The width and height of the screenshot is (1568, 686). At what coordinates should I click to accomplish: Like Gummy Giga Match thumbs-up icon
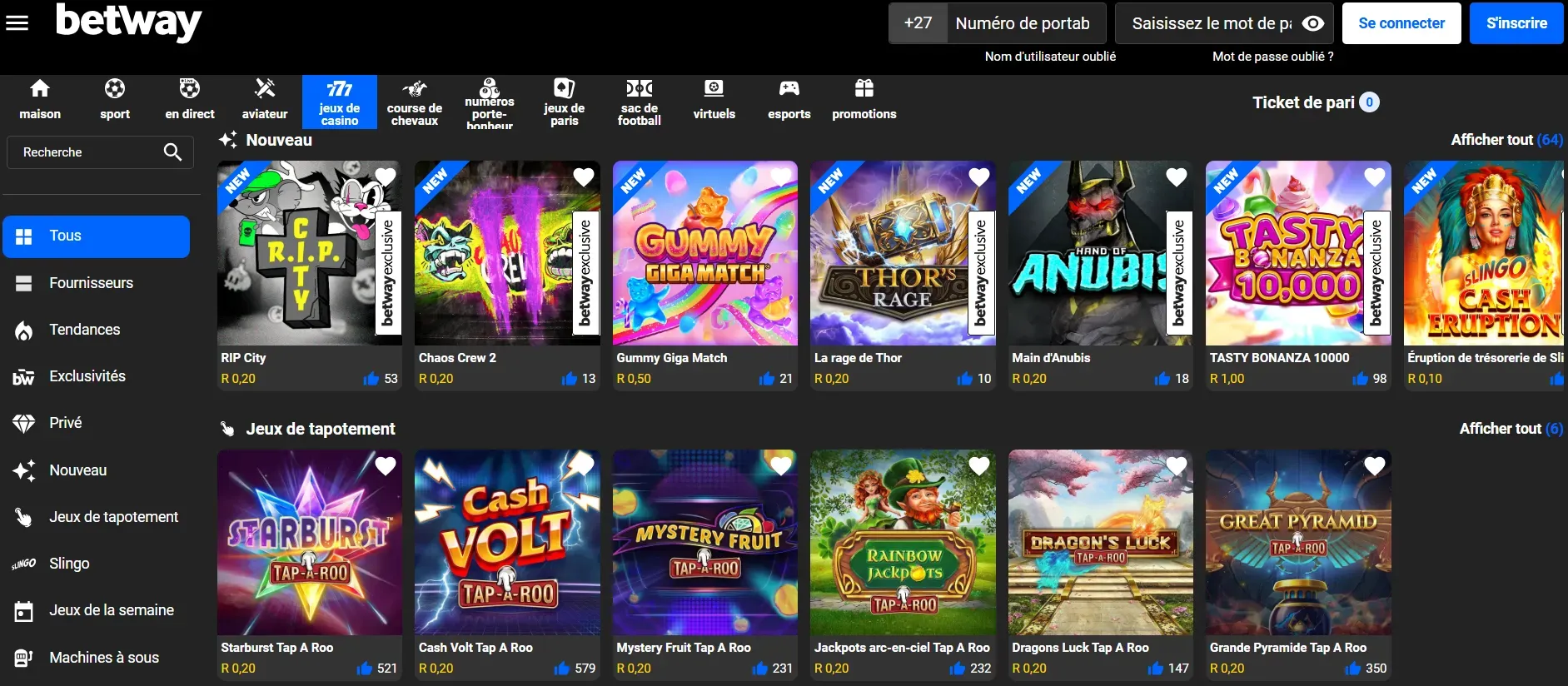(x=767, y=379)
